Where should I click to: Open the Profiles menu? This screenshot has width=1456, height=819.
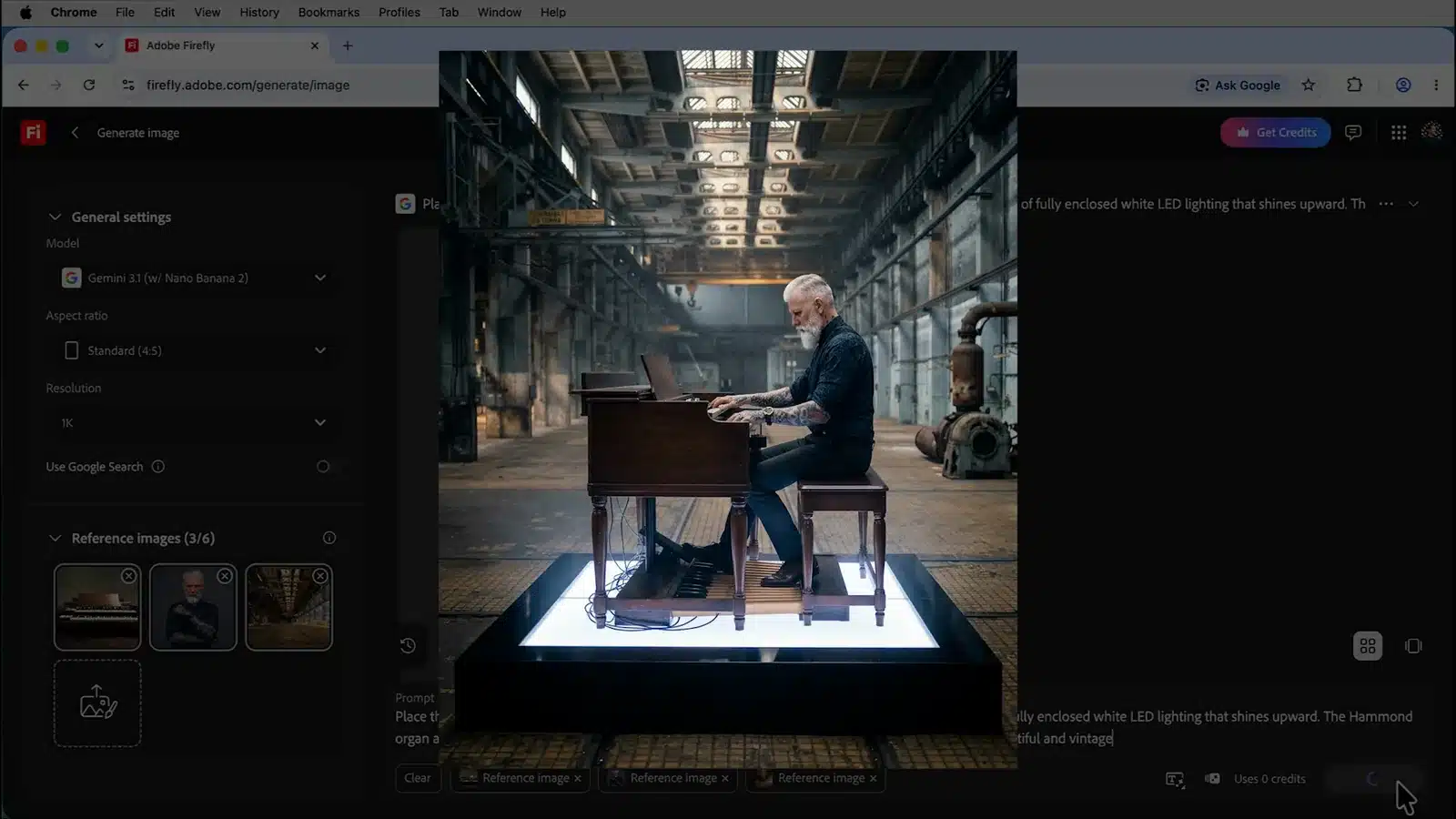pos(399,12)
